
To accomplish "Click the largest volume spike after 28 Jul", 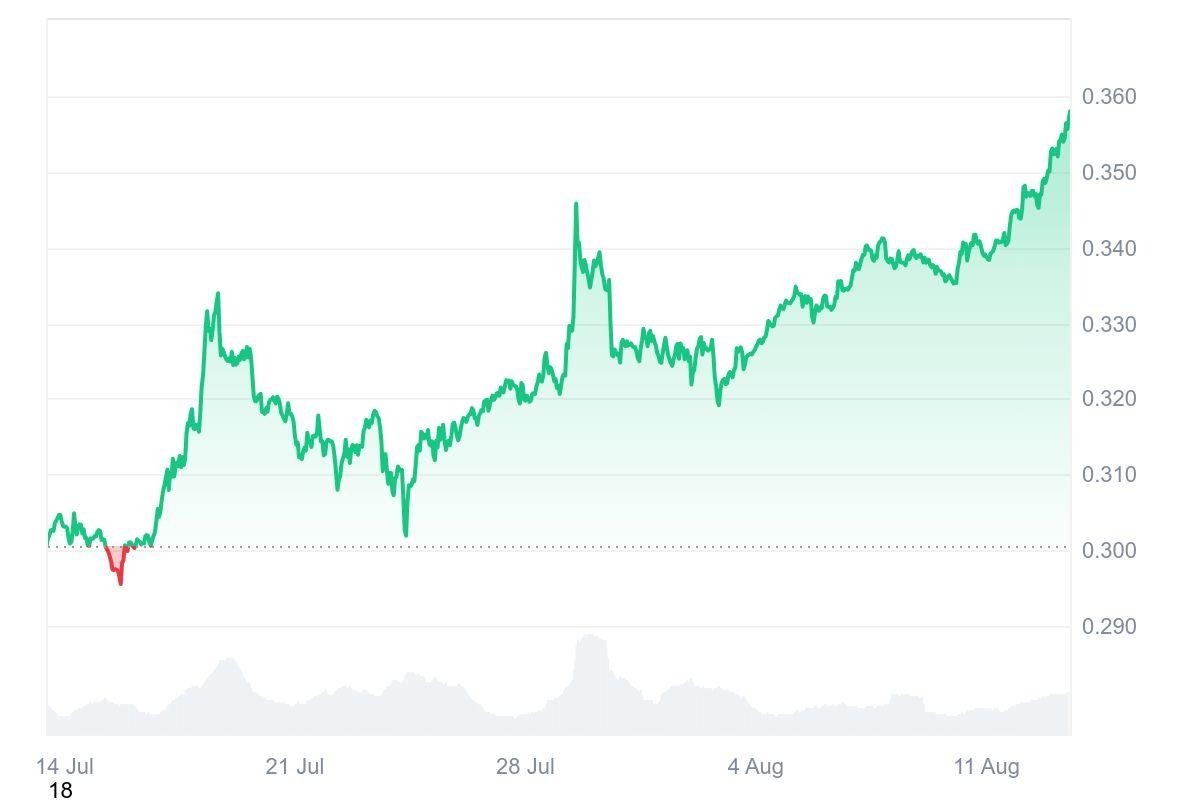I will 590,640.
